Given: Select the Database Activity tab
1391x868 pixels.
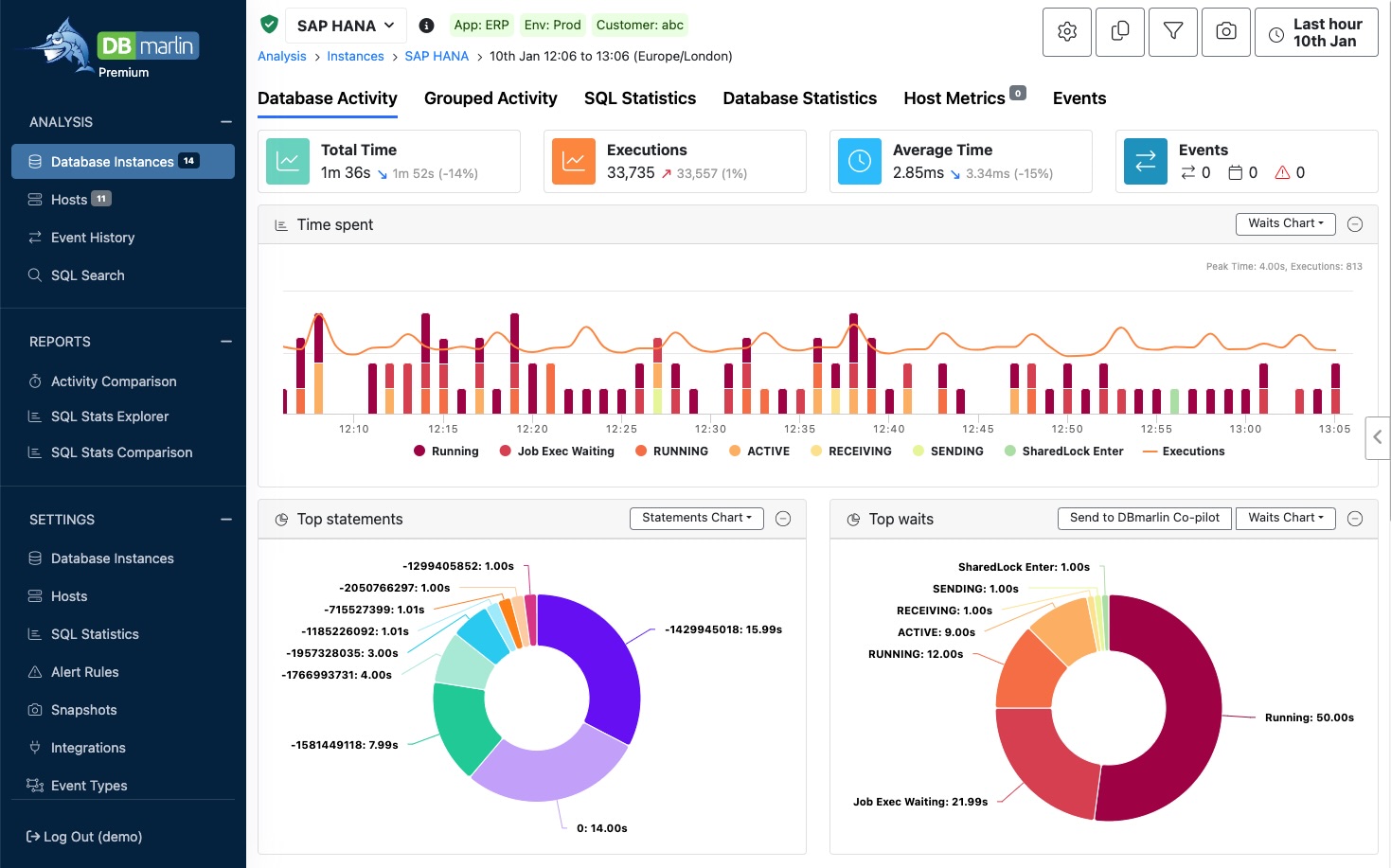Looking at the screenshot, I should click(x=328, y=98).
